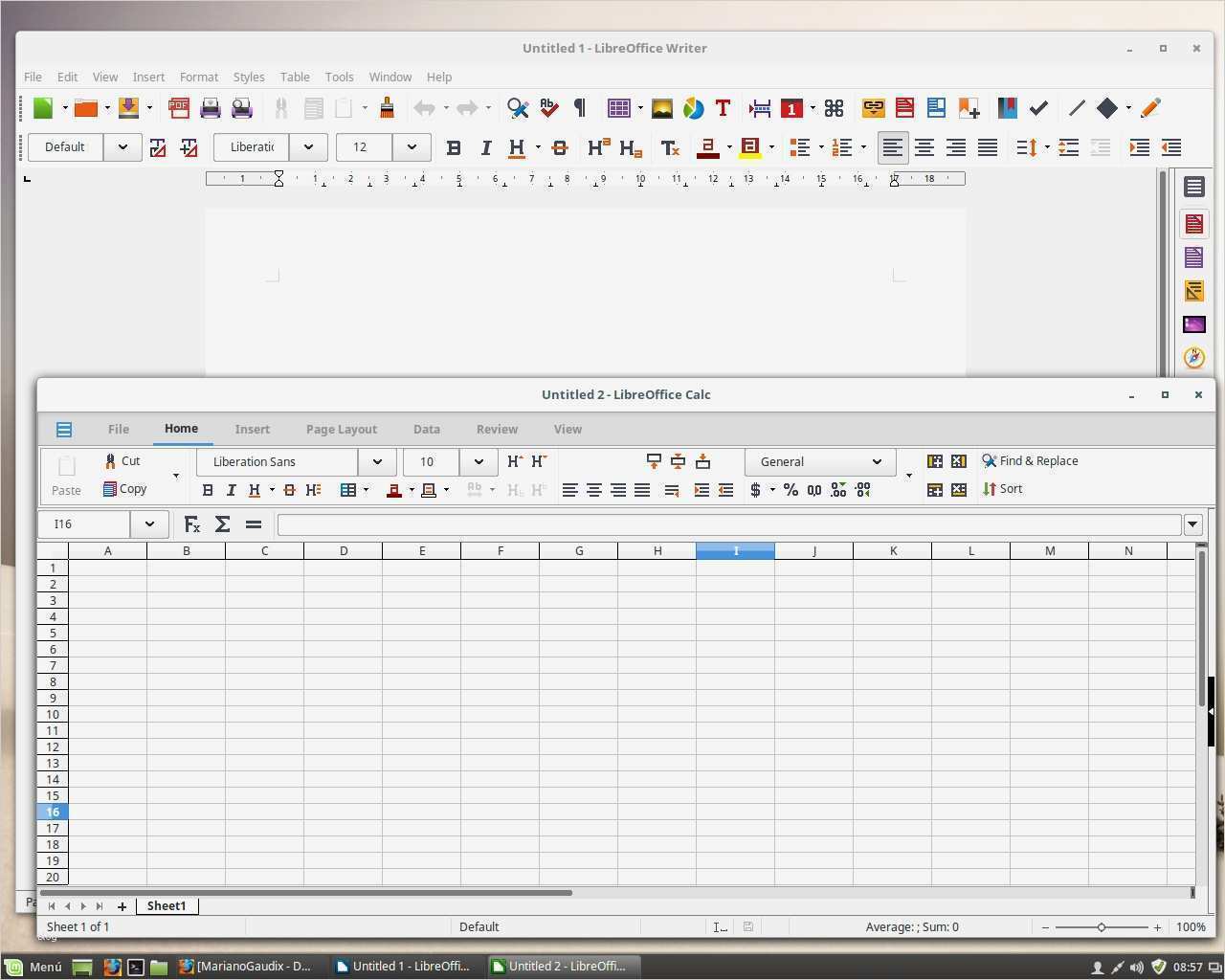Toggle Italic in Calc Home ribbon

tap(231, 490)
